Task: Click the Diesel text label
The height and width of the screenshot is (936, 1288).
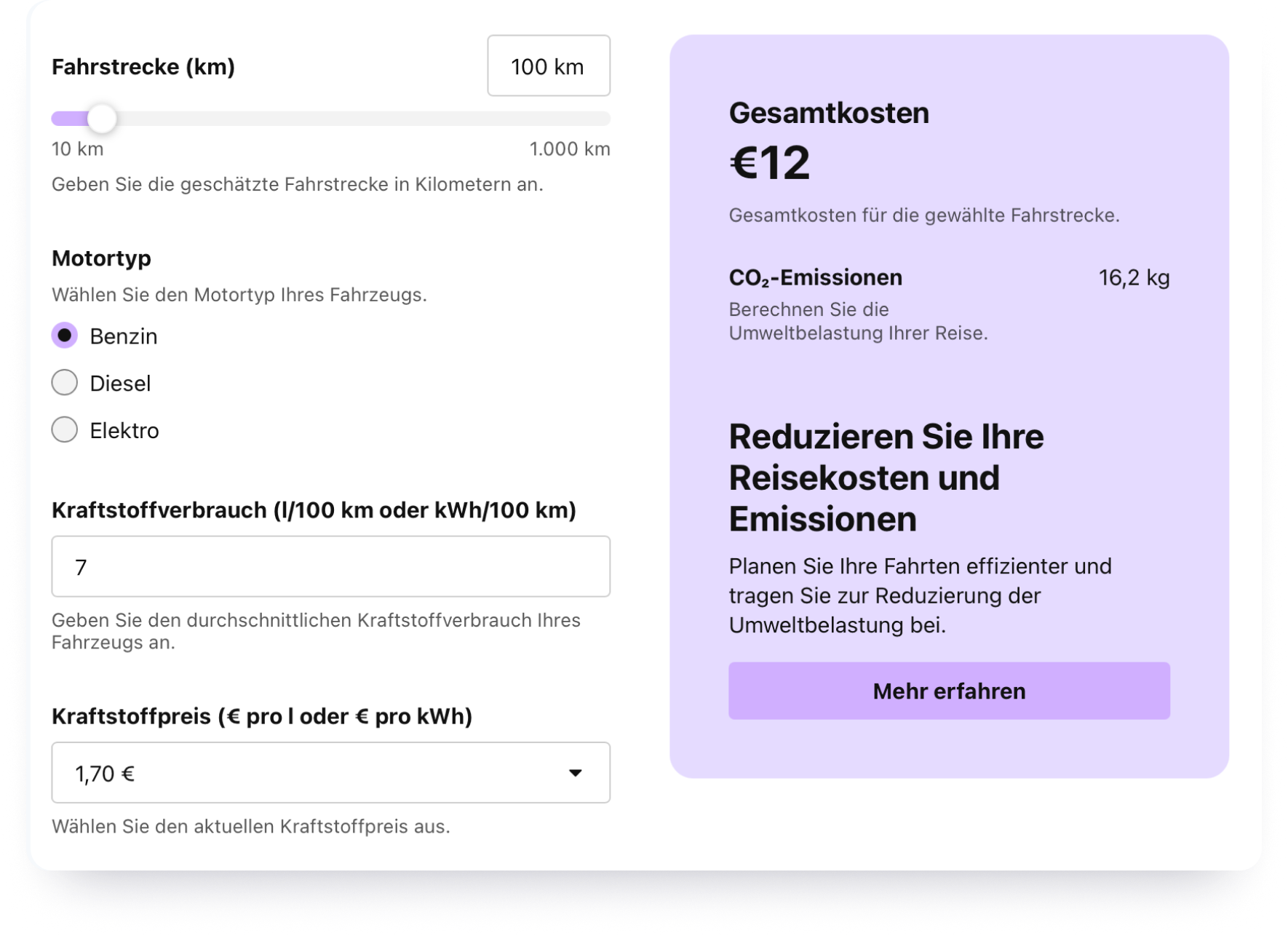Action: pyautogui.click(x=120, y=384)
